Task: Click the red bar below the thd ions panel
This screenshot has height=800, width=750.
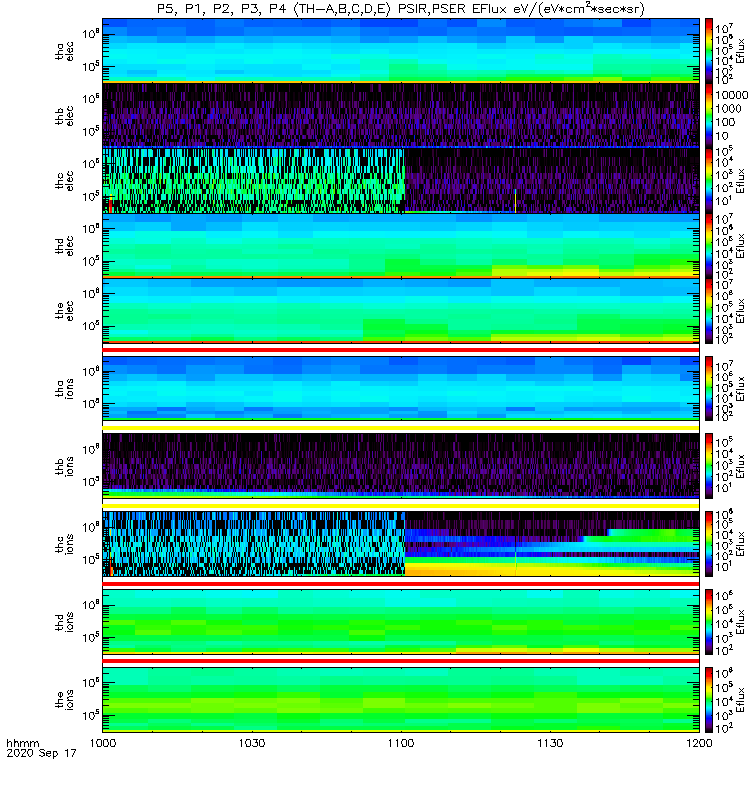Action: (x=401, y=661)
